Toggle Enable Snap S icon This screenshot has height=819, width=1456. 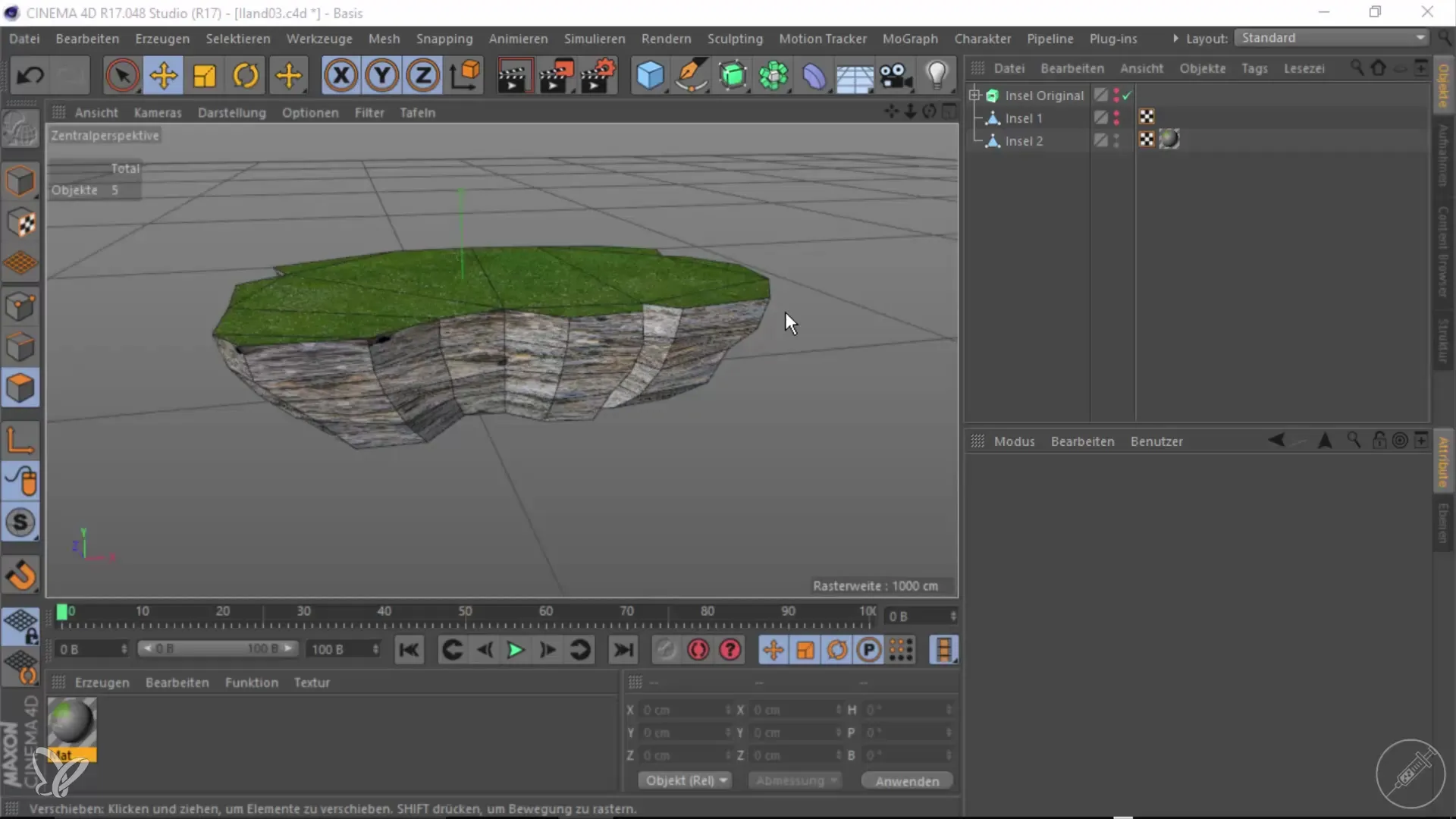(x=20, y=522)
